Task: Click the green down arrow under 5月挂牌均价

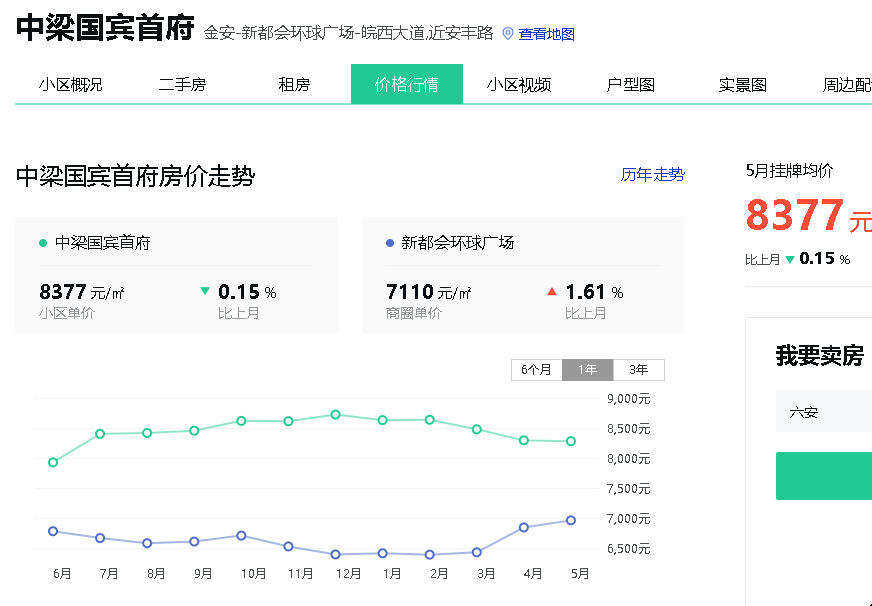Action: tap(790, 259)
